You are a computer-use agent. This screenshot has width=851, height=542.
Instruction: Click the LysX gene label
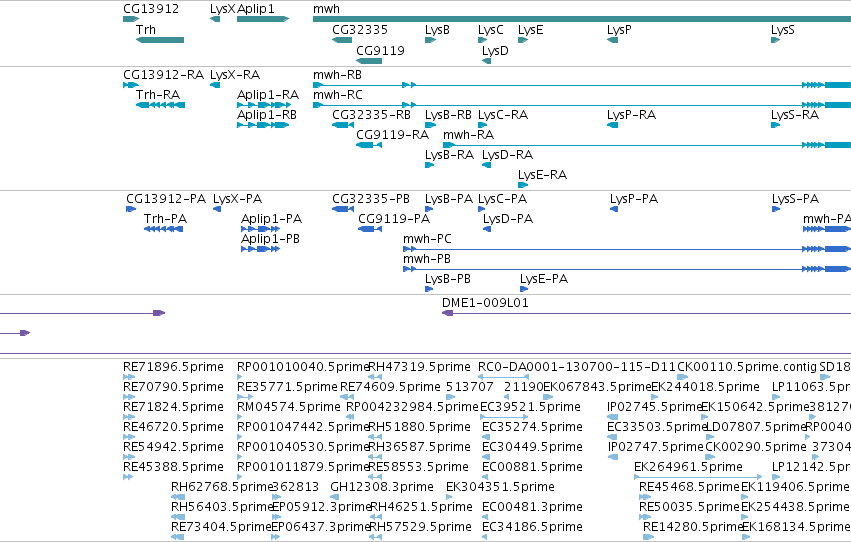point(223,9)
